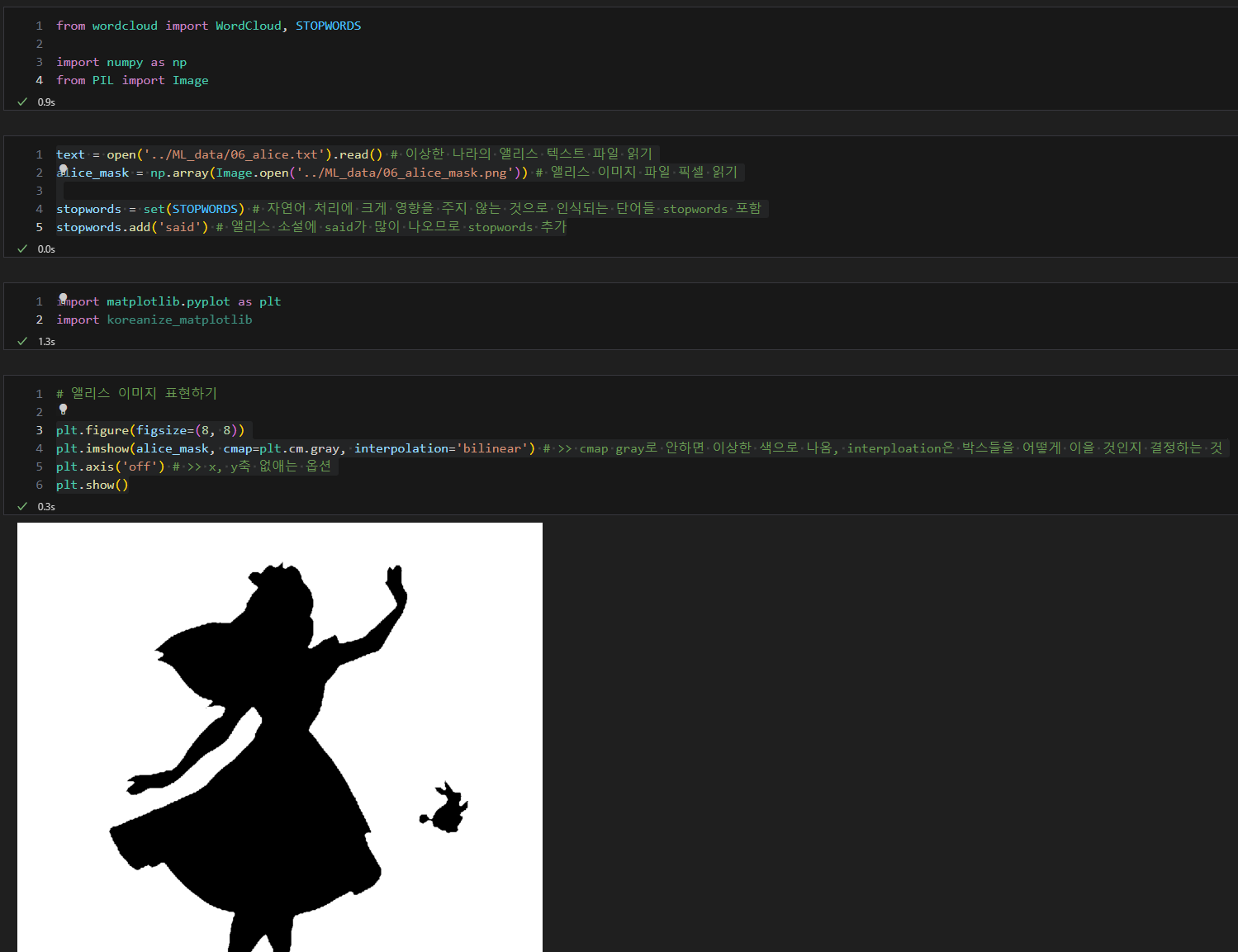
Task: Click the 'stopwords = set(STOPWORDS)' statement
Action: 150,209
